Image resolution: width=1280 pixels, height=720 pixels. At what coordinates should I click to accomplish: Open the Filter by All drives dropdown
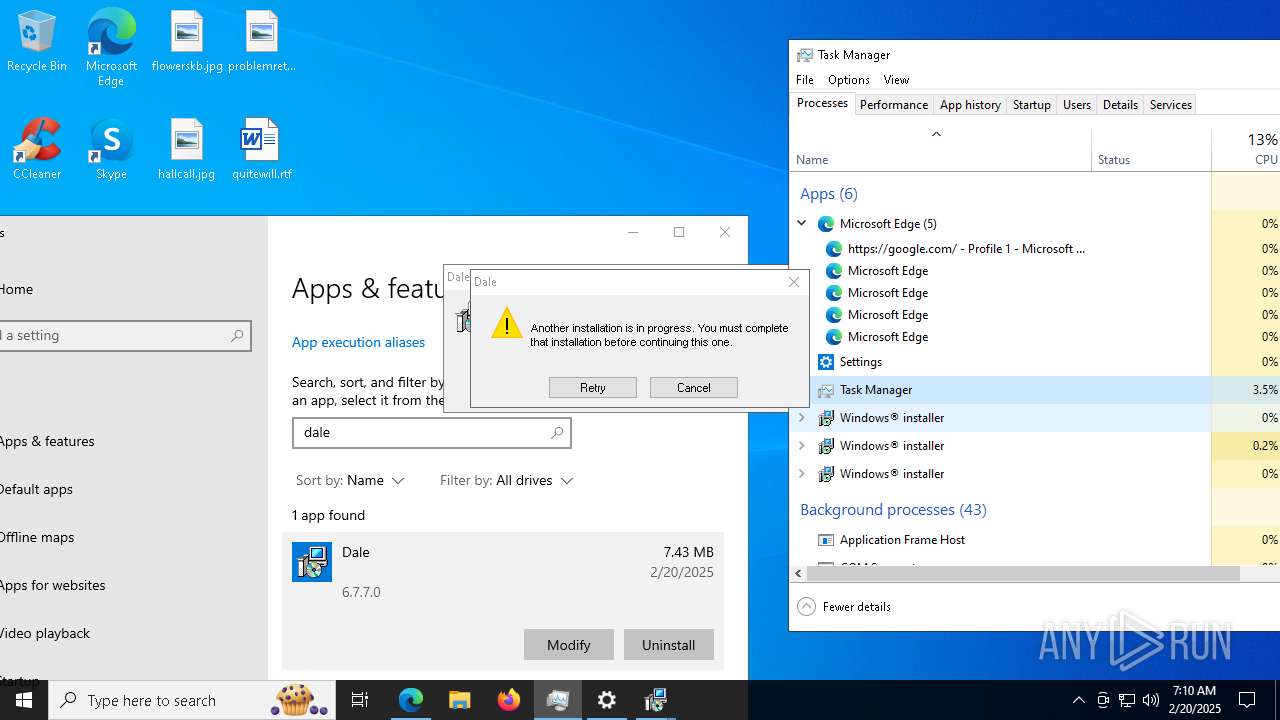point(507,481)
